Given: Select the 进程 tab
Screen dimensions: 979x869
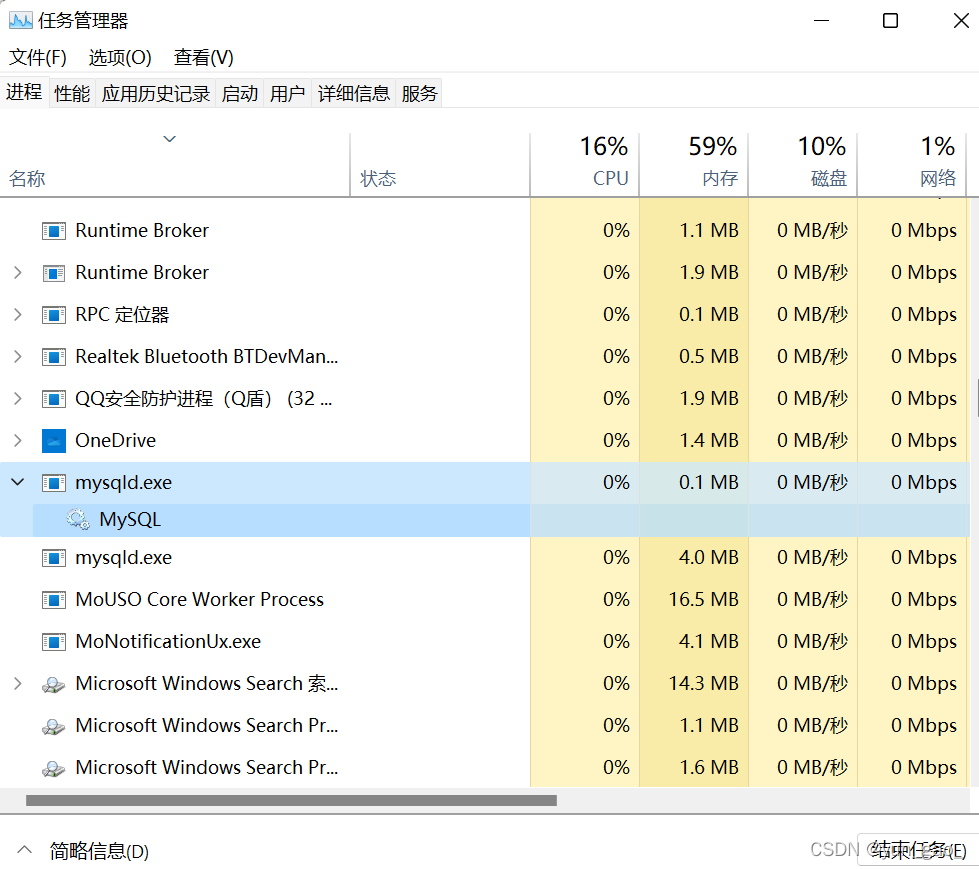Looking at the screenshot, I should point(24,92).
